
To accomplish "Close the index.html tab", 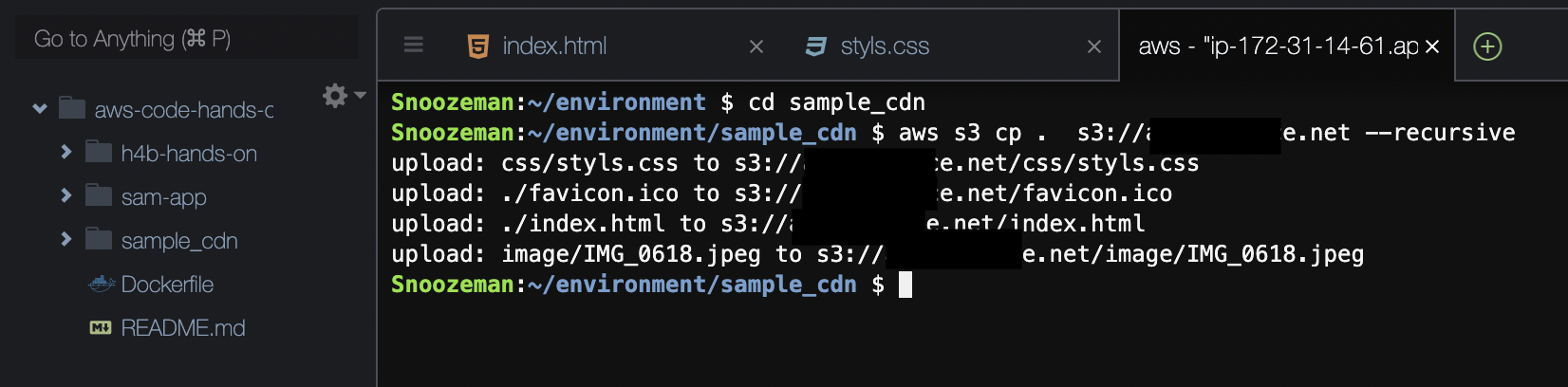I will 756,46.
